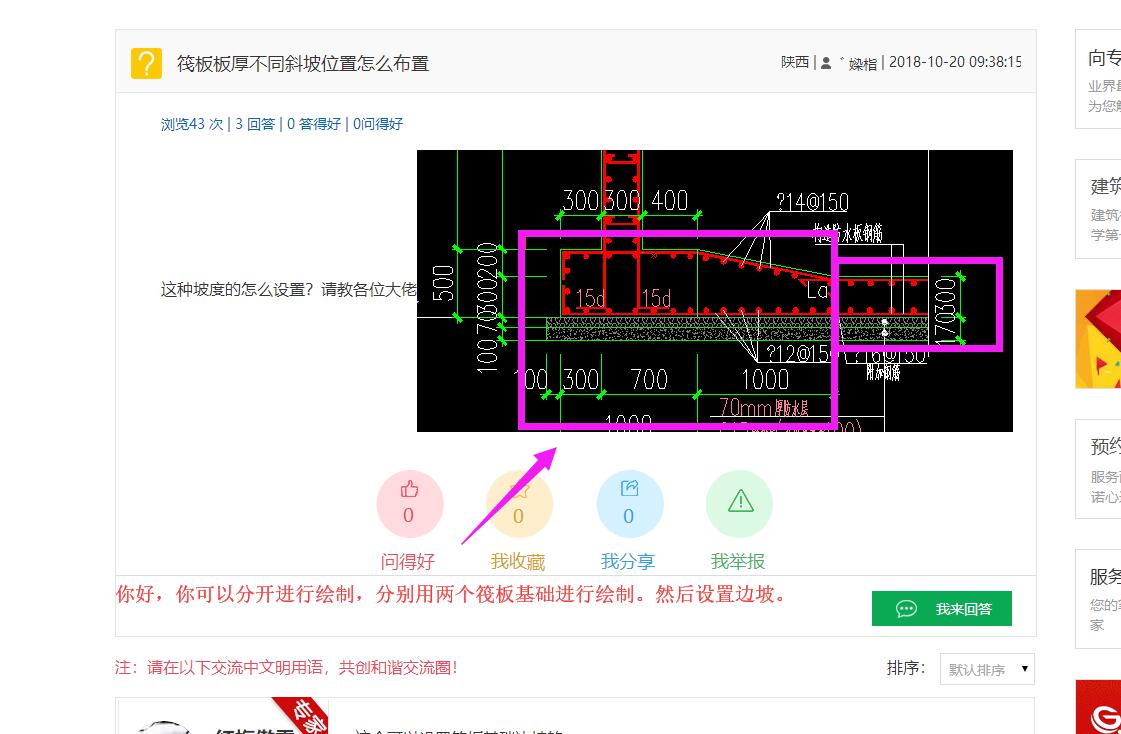Click the warning triangle 我举报 icon
The width and height of the screenshot is (1121, 734).
(x=739, y=503)
